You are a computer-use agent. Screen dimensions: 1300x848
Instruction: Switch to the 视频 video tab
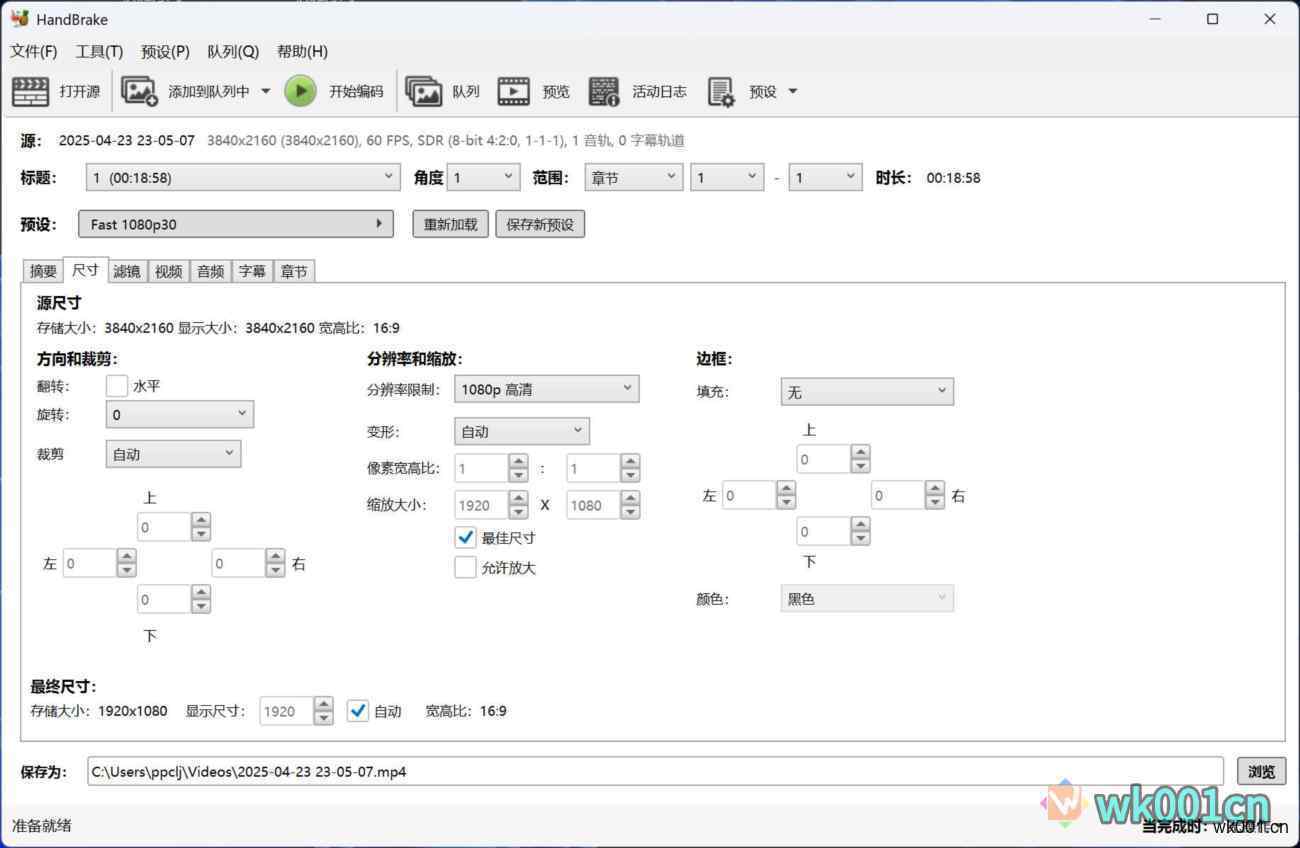[x=169, y=271]
